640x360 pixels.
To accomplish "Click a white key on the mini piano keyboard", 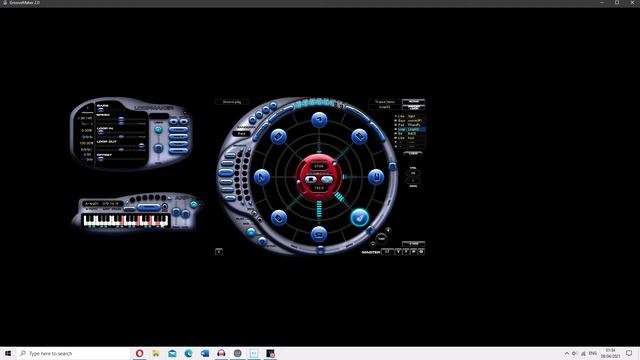I will coord(86,223).
